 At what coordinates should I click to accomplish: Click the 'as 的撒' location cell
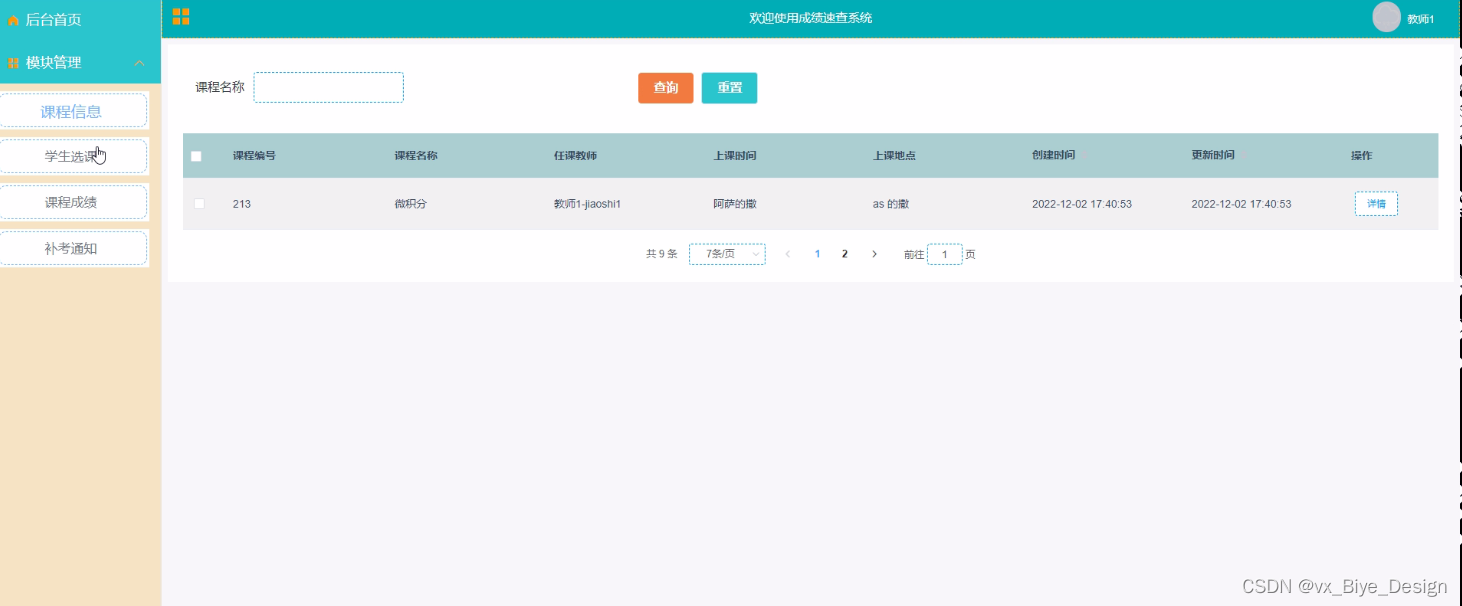[891, 204]
